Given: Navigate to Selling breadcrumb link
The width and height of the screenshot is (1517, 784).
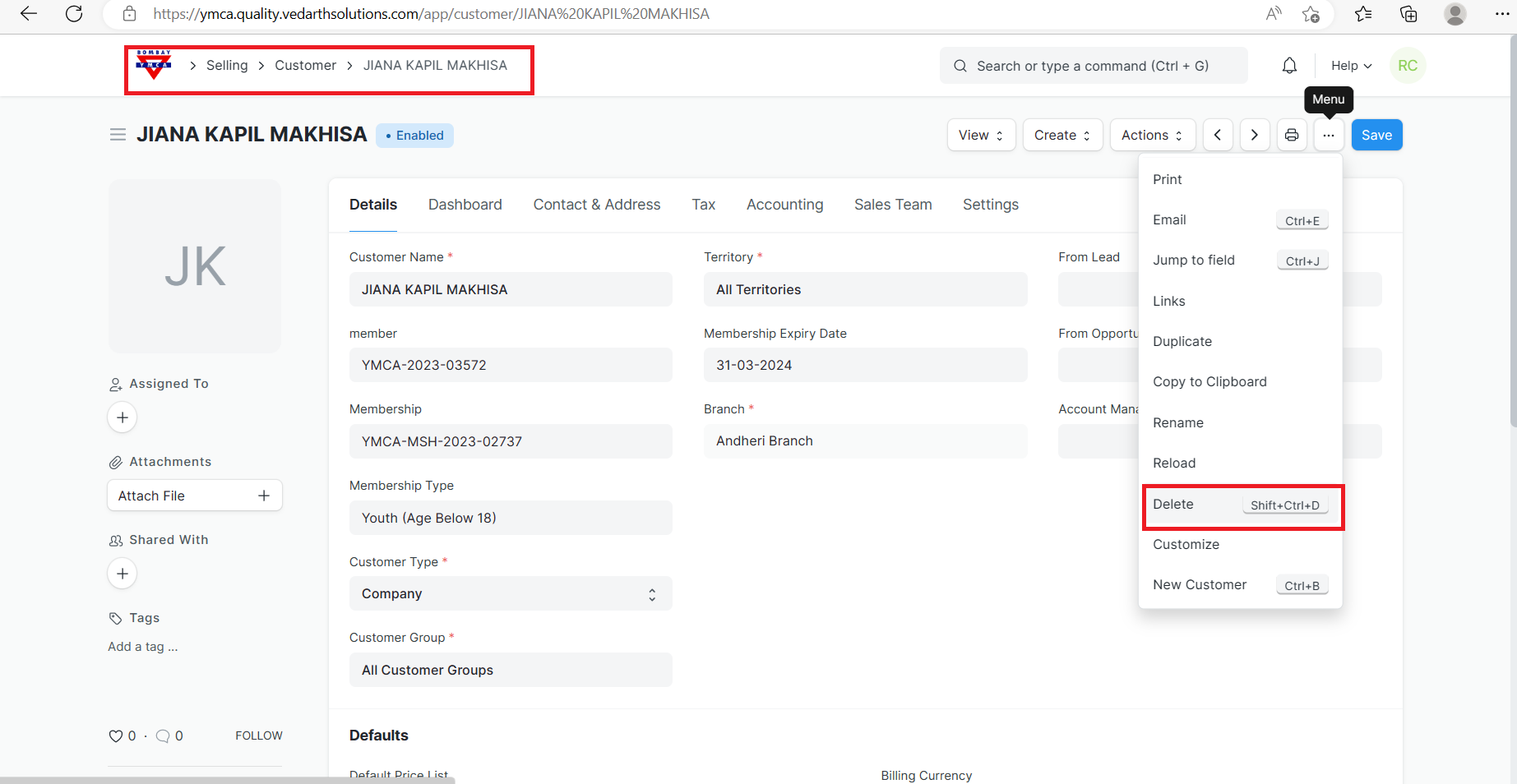Looking at the screenshot, I should (227, 66).
